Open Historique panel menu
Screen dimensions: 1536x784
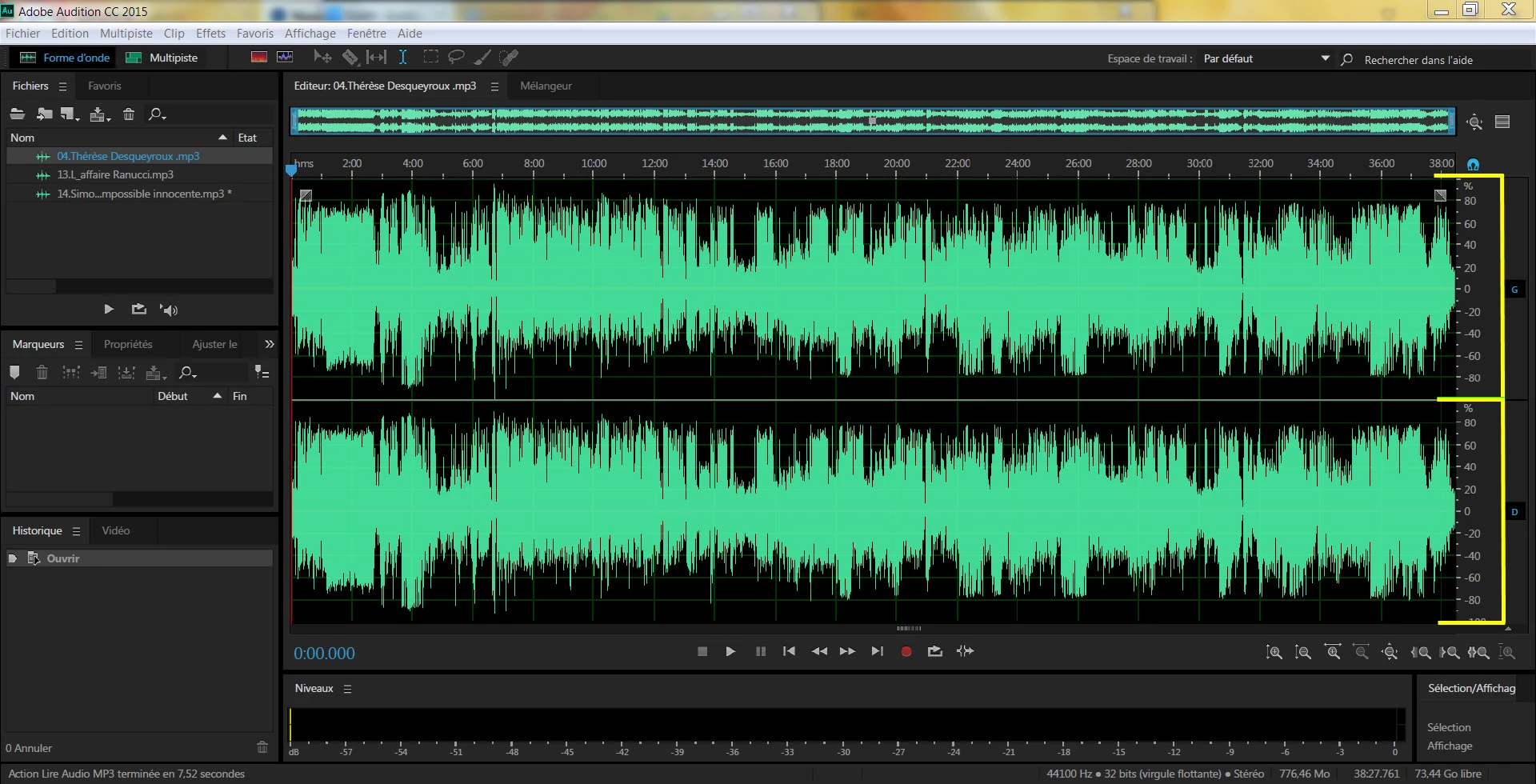point(76,531)
